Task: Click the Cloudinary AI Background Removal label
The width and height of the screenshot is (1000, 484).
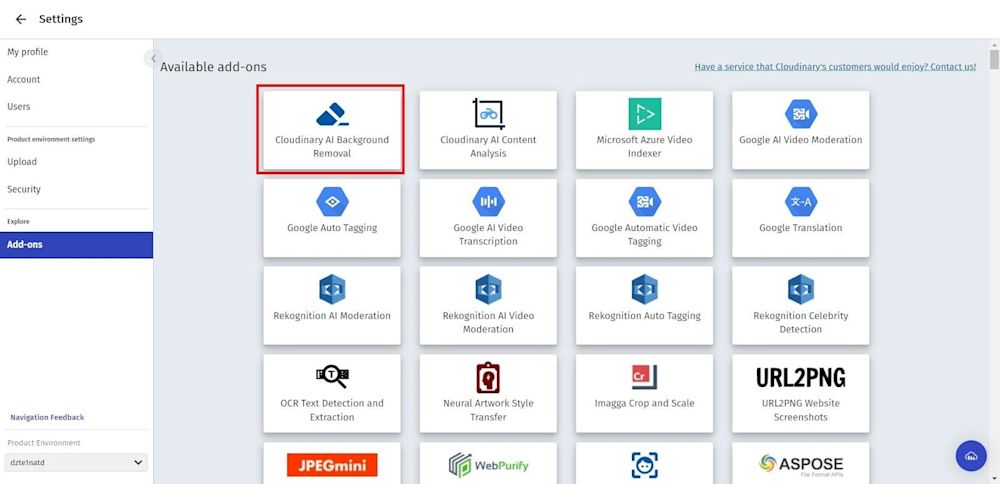Action: pos(332,147)
